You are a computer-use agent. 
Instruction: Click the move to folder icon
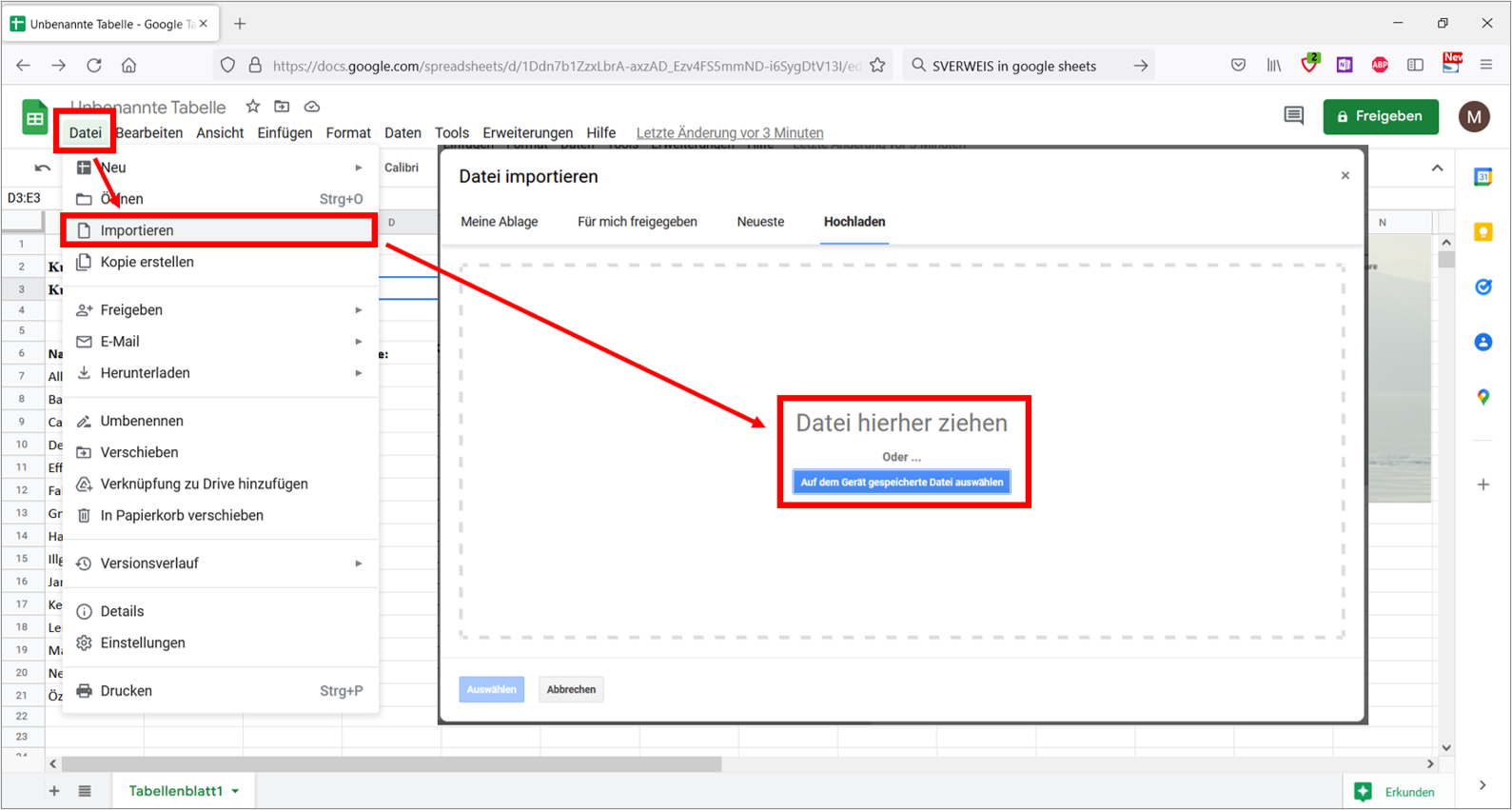coord(282,107)
